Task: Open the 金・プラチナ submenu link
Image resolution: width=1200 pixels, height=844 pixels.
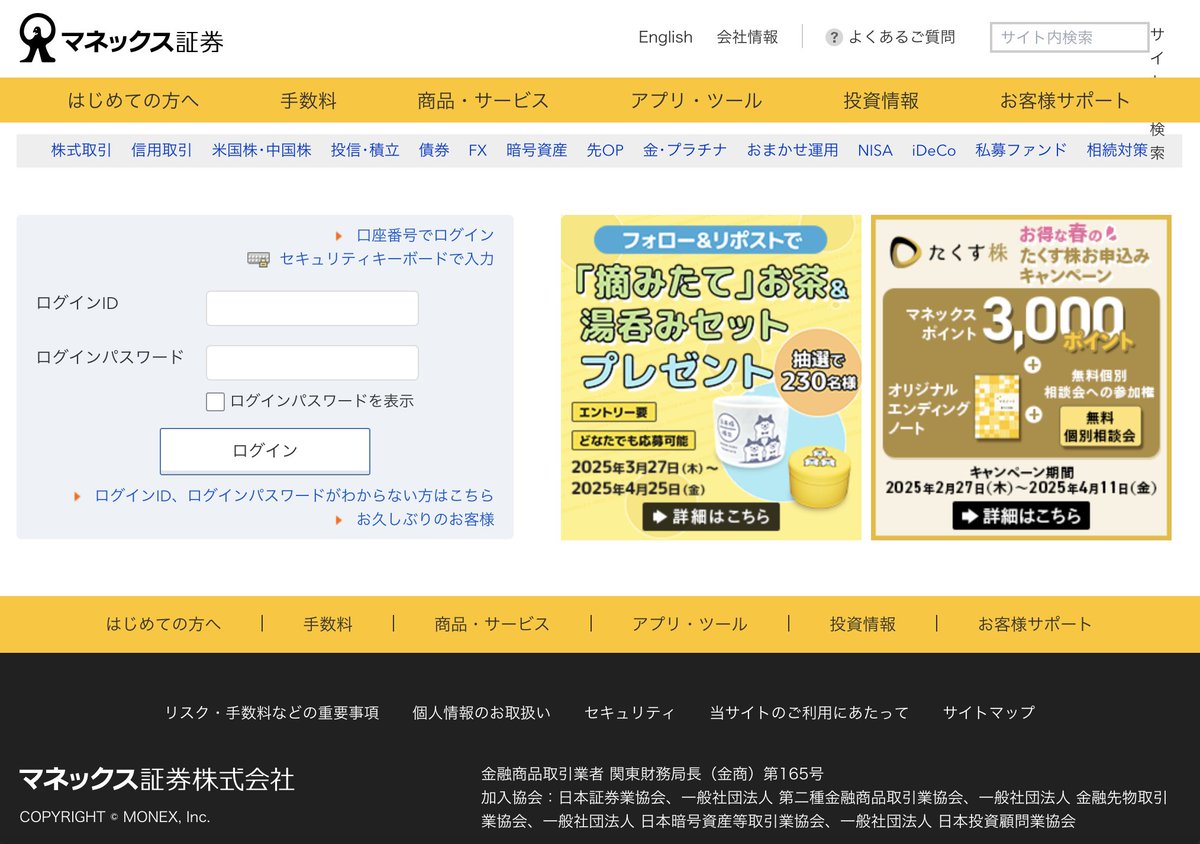Action: pos(685,150)
